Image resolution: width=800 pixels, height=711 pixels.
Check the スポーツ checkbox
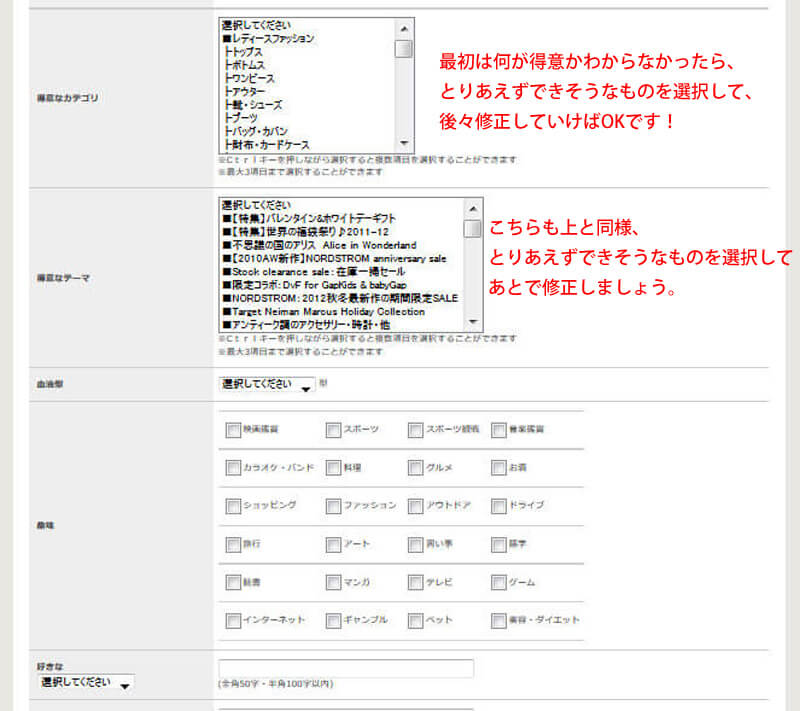point(333,430)
